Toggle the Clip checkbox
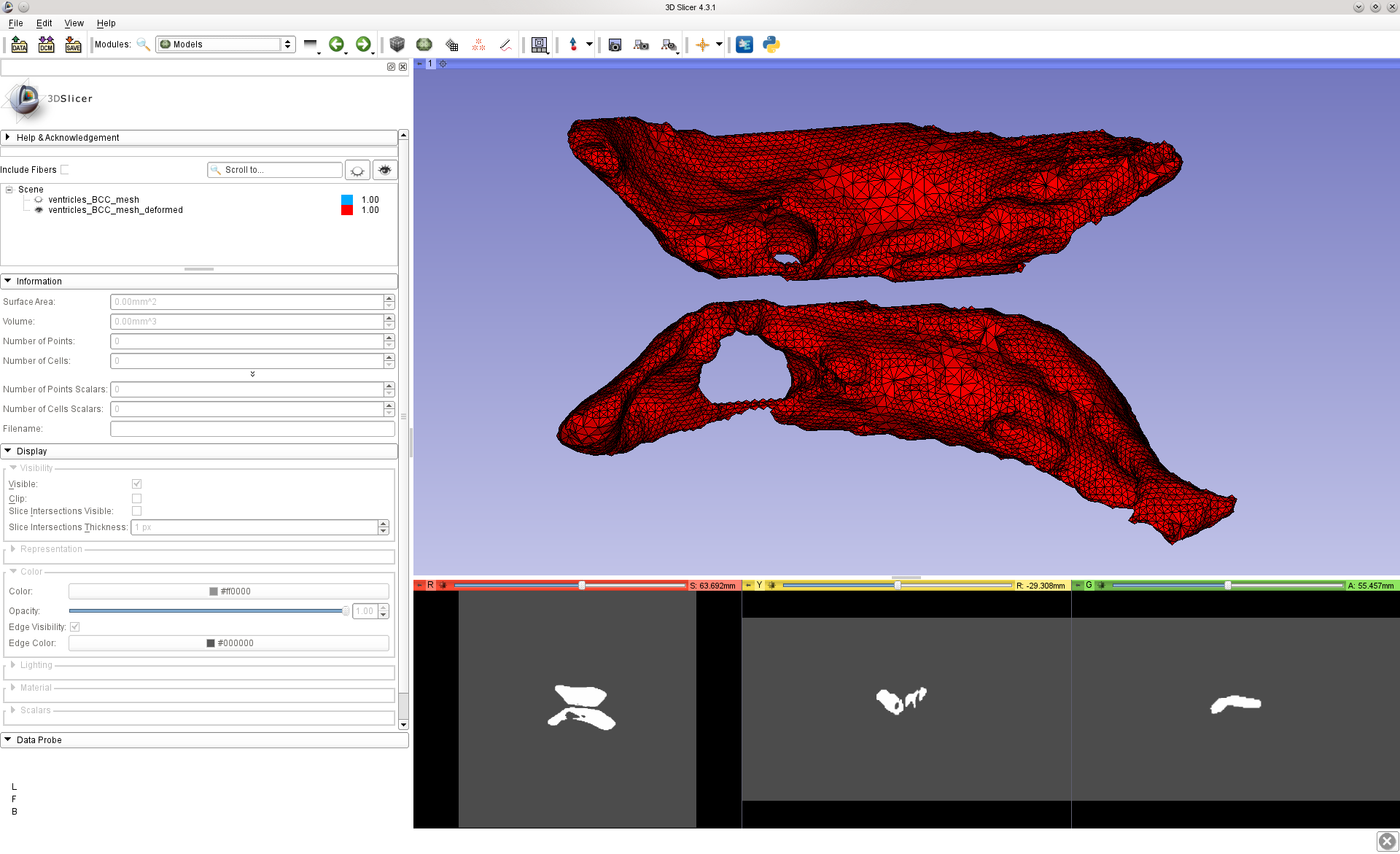This screenshot has width=1400, height=854. [x=136, y=499]
